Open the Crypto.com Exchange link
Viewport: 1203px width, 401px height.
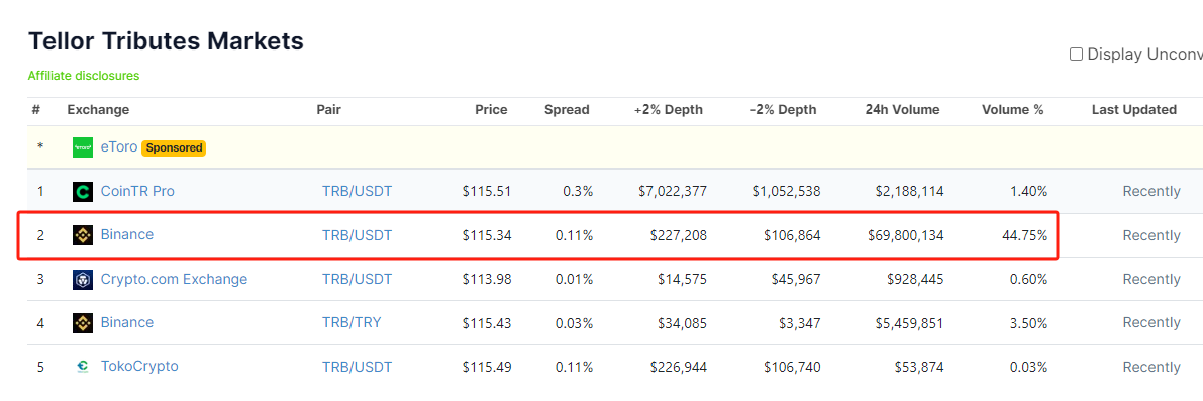[x=174, y=279]
